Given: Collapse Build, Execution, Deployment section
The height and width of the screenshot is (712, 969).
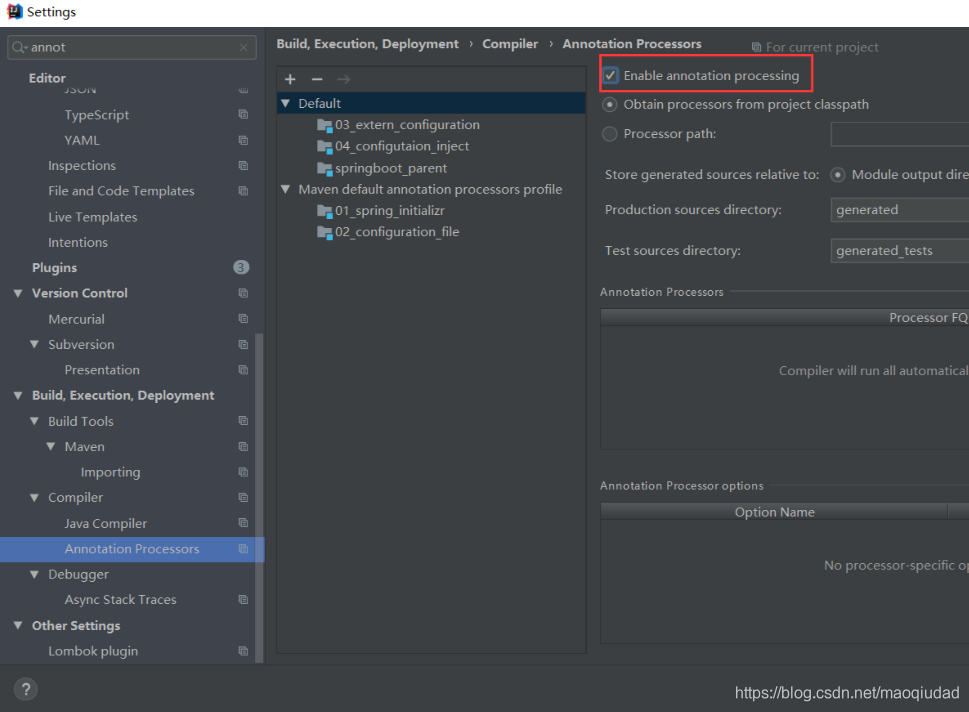Looking at the screenshot, I should pos(18,396).
